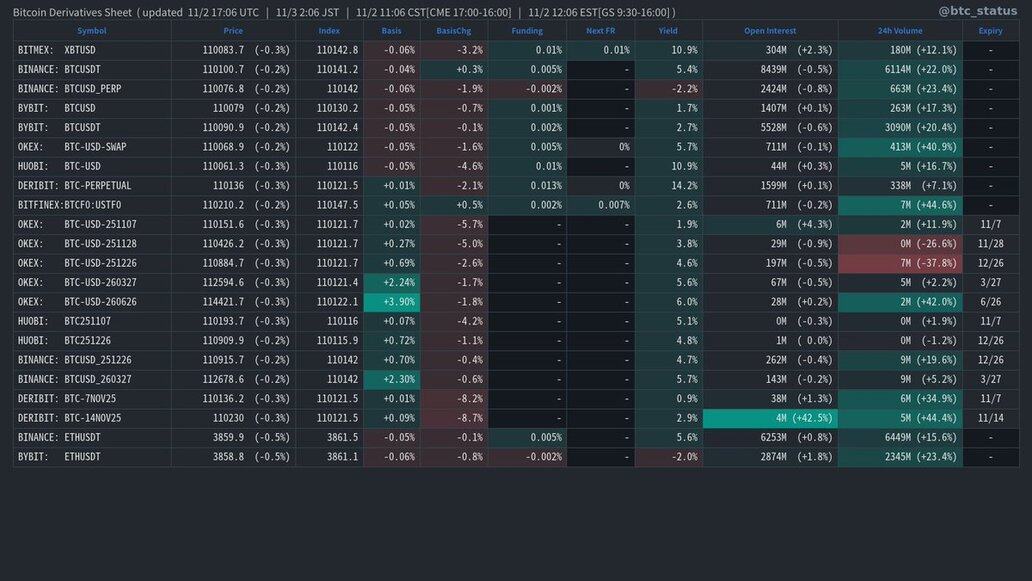Select the Yield column header

click(668, 31)
